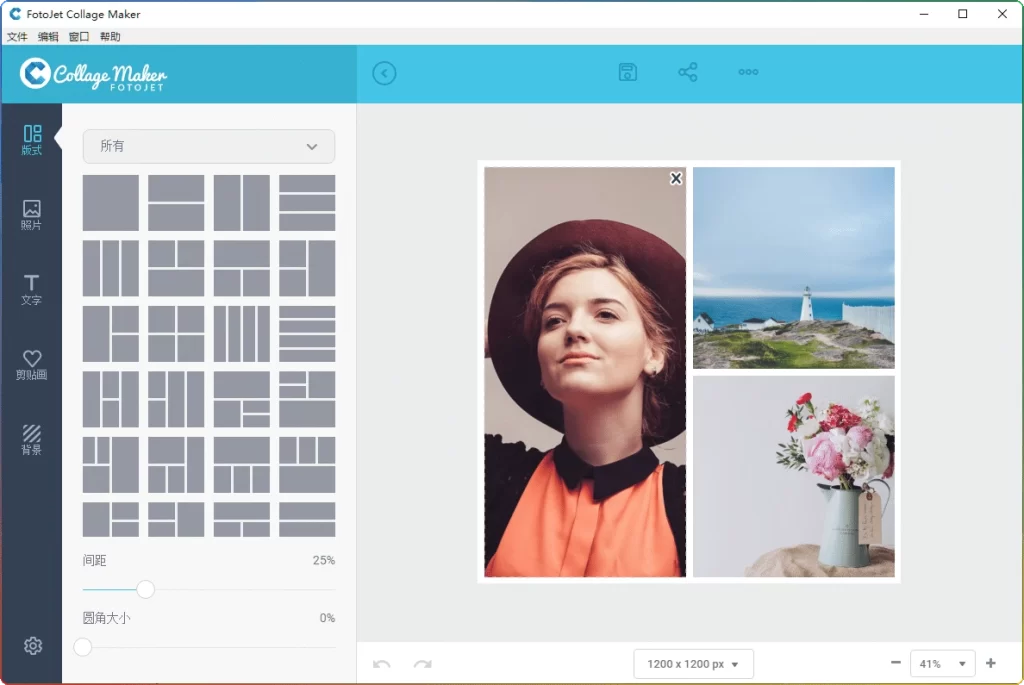Click the zoom in plus button
This screenshot has width=1024, height=685.
click(991, 663)
